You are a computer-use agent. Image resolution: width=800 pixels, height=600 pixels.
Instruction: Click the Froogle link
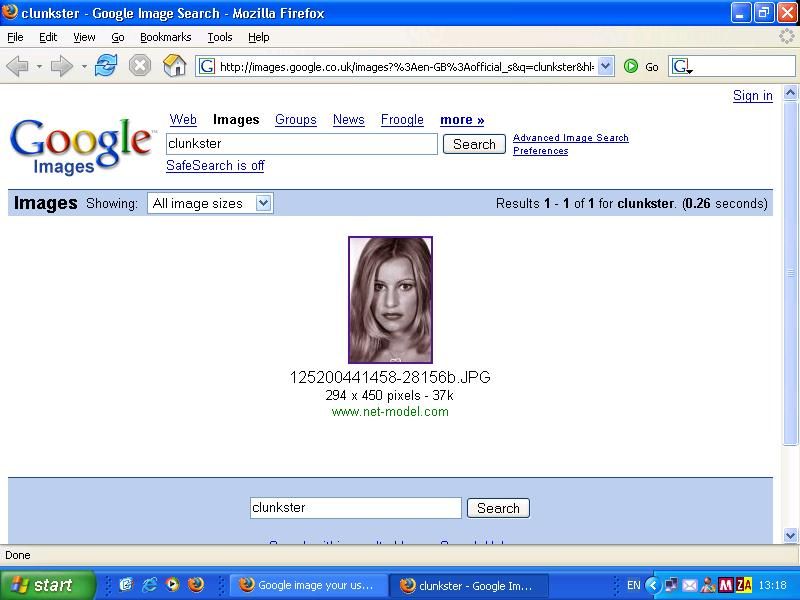pos(402,119)
